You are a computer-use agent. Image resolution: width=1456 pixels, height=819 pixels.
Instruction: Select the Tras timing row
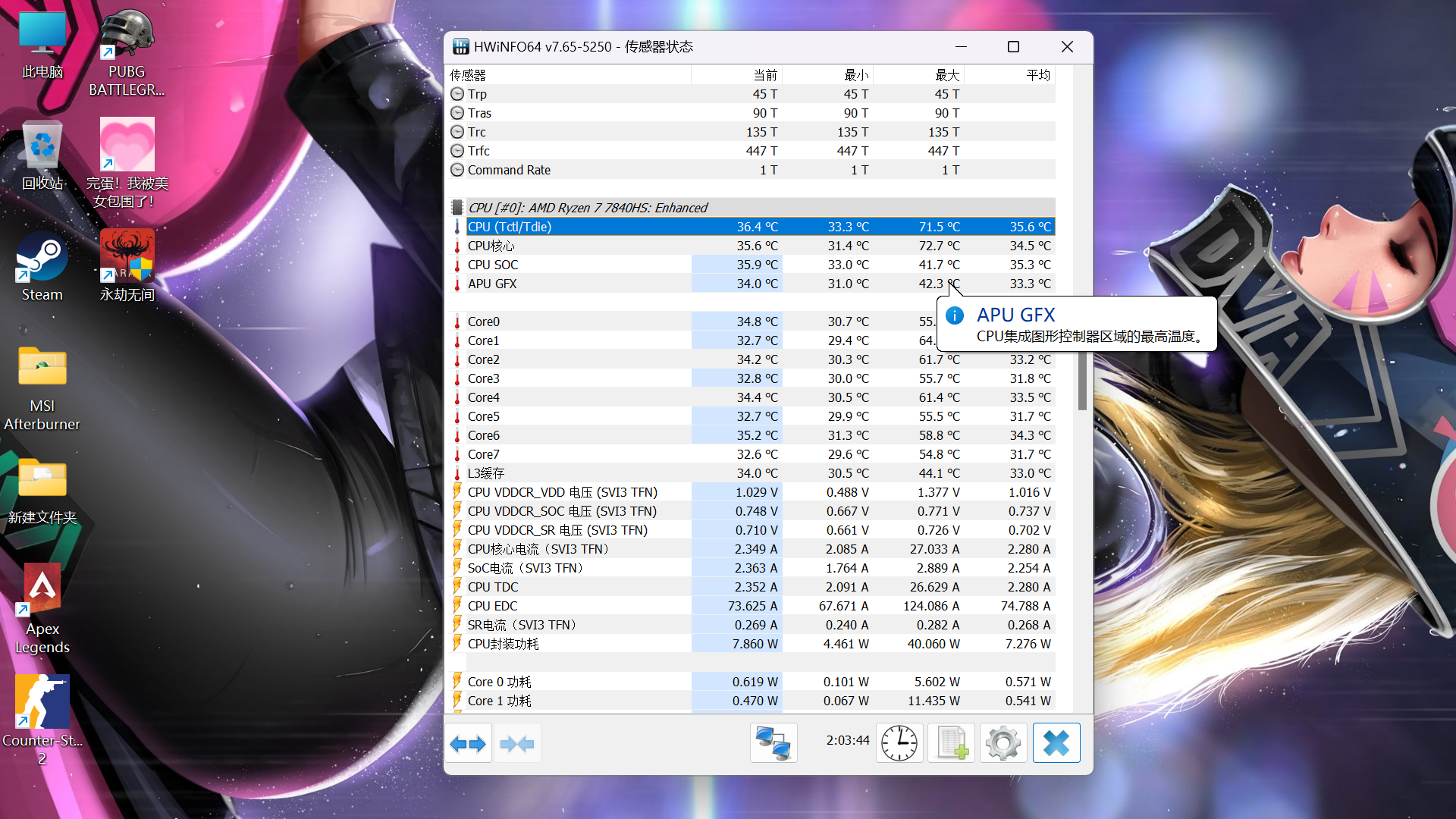point(752,113)
